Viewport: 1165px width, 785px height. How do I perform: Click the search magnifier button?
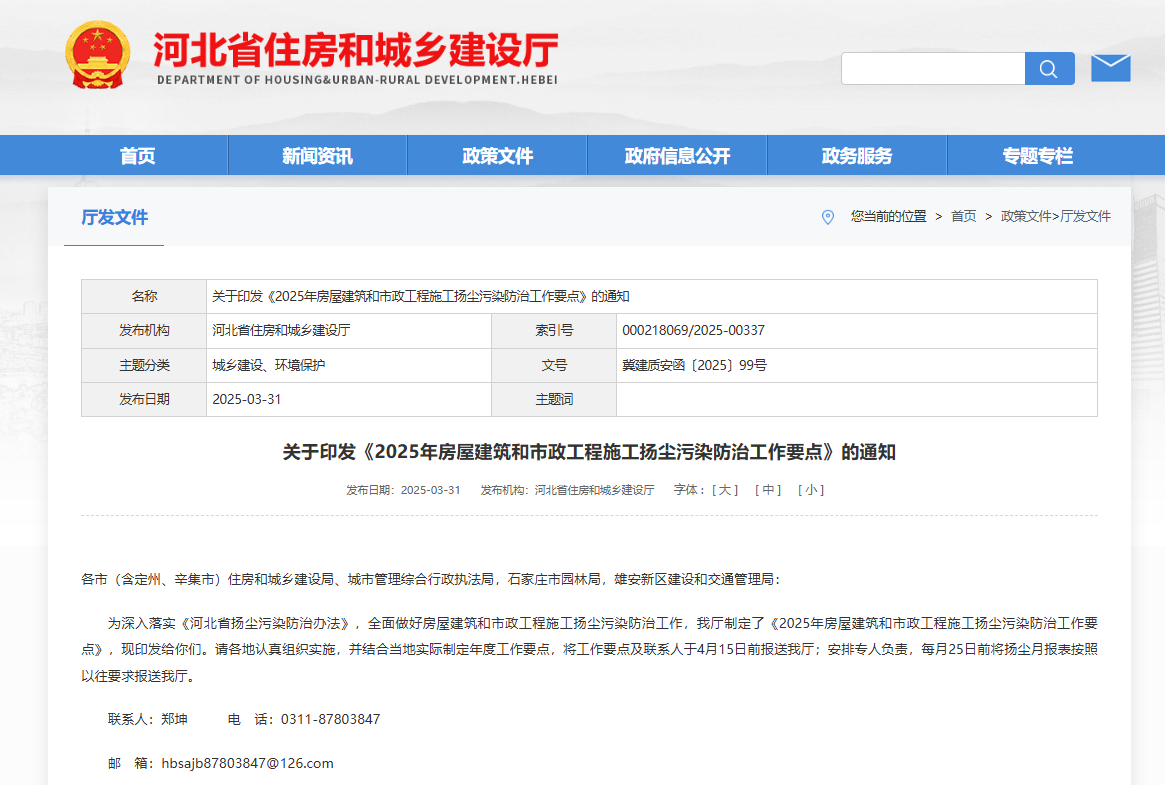pos(1049,68)
